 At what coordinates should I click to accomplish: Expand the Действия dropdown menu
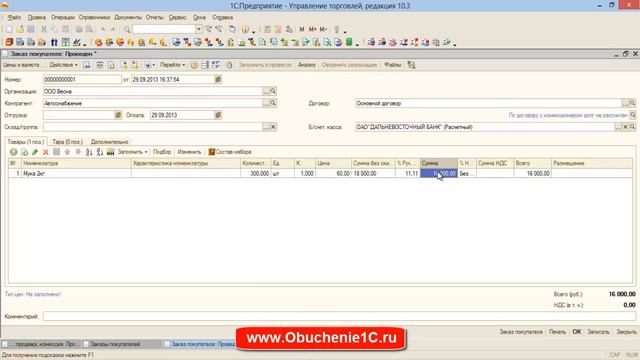(x=63, y=65)
